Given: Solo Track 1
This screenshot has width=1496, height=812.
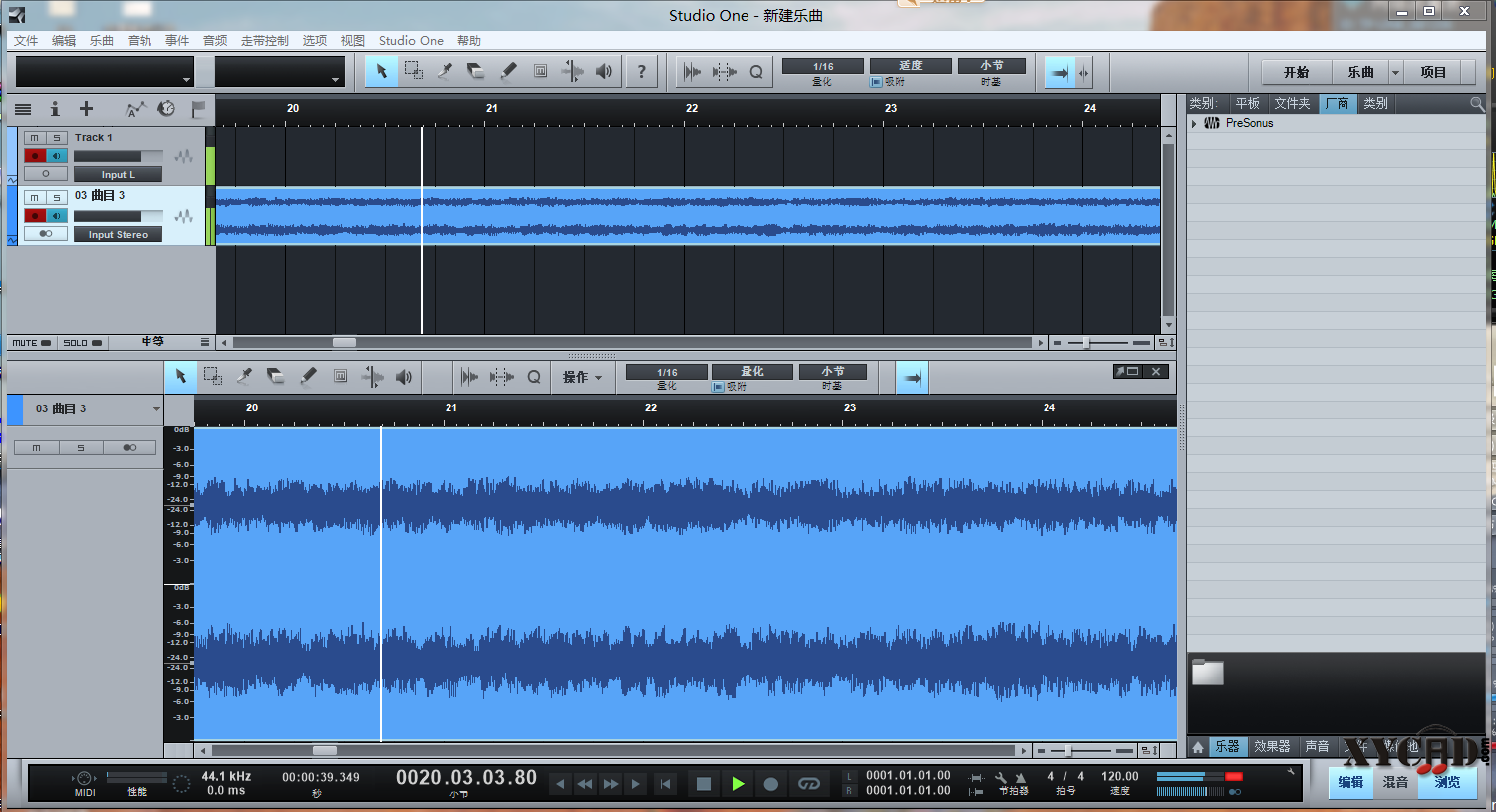Looking at the screenshot, I should click(x=57, y=138).
